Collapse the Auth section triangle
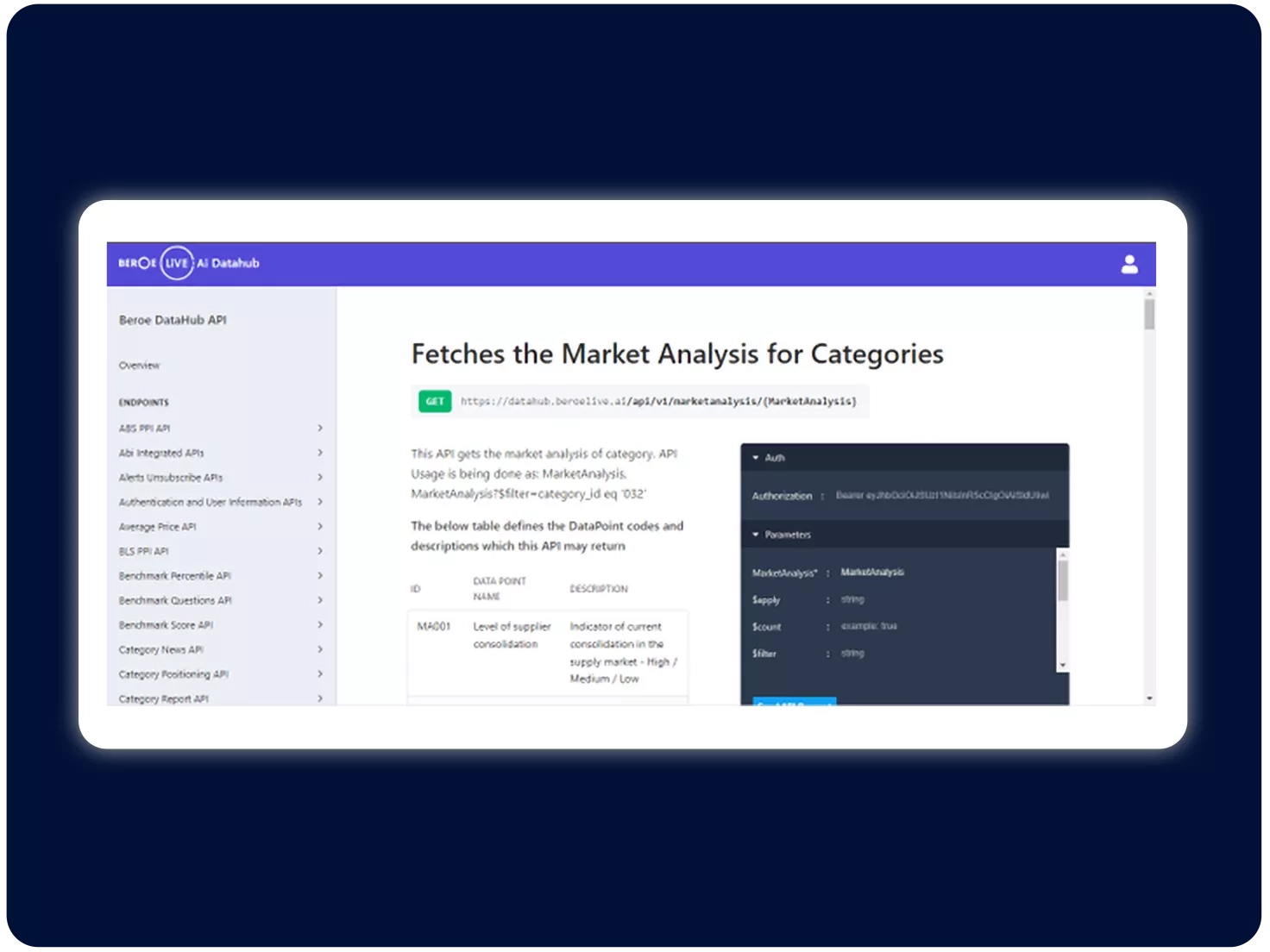This screenshot has height=952, width=1270. [x=756, y=458]
